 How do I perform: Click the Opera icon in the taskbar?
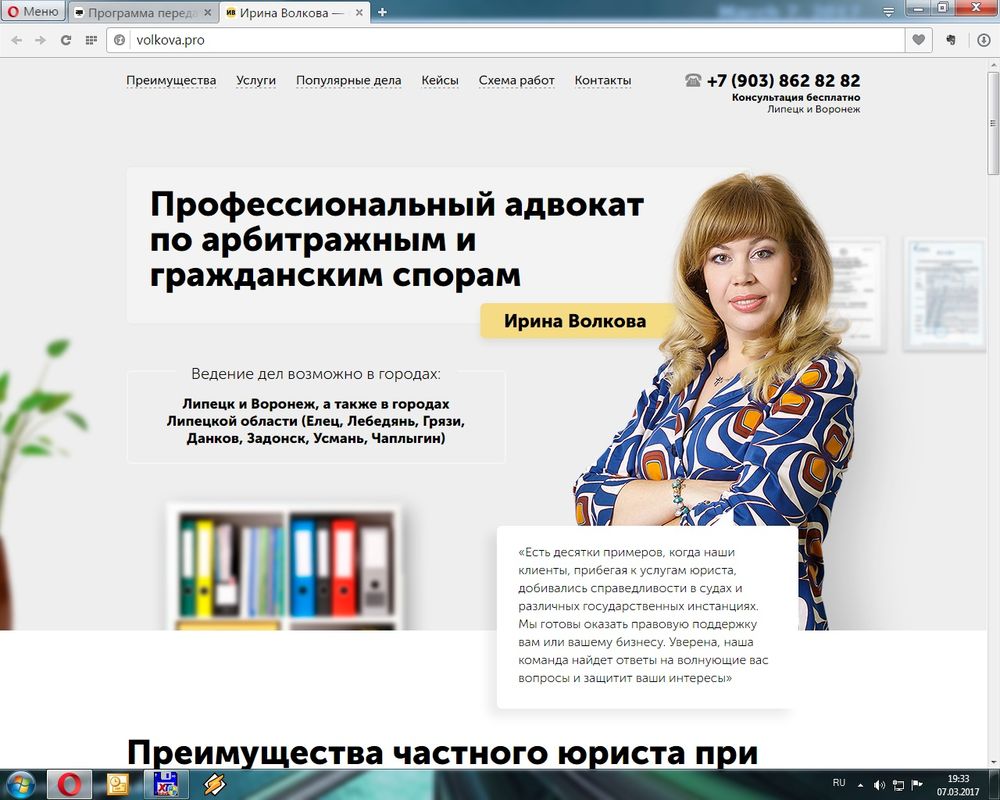click(x=69, y=784)
